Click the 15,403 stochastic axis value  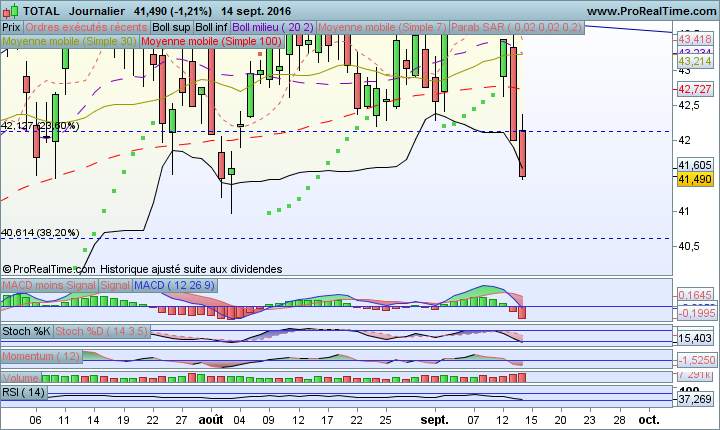pyautogui.click(x=695, y=338)
